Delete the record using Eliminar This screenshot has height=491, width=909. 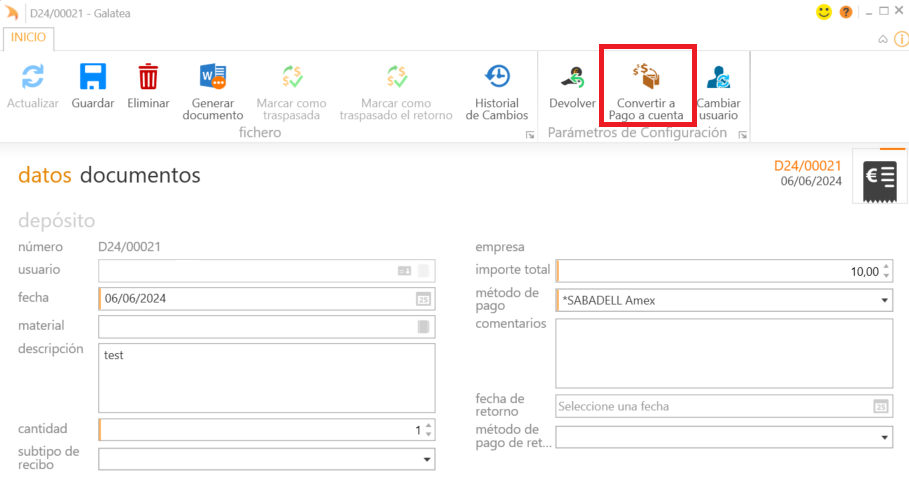click(x=148, y=78)
